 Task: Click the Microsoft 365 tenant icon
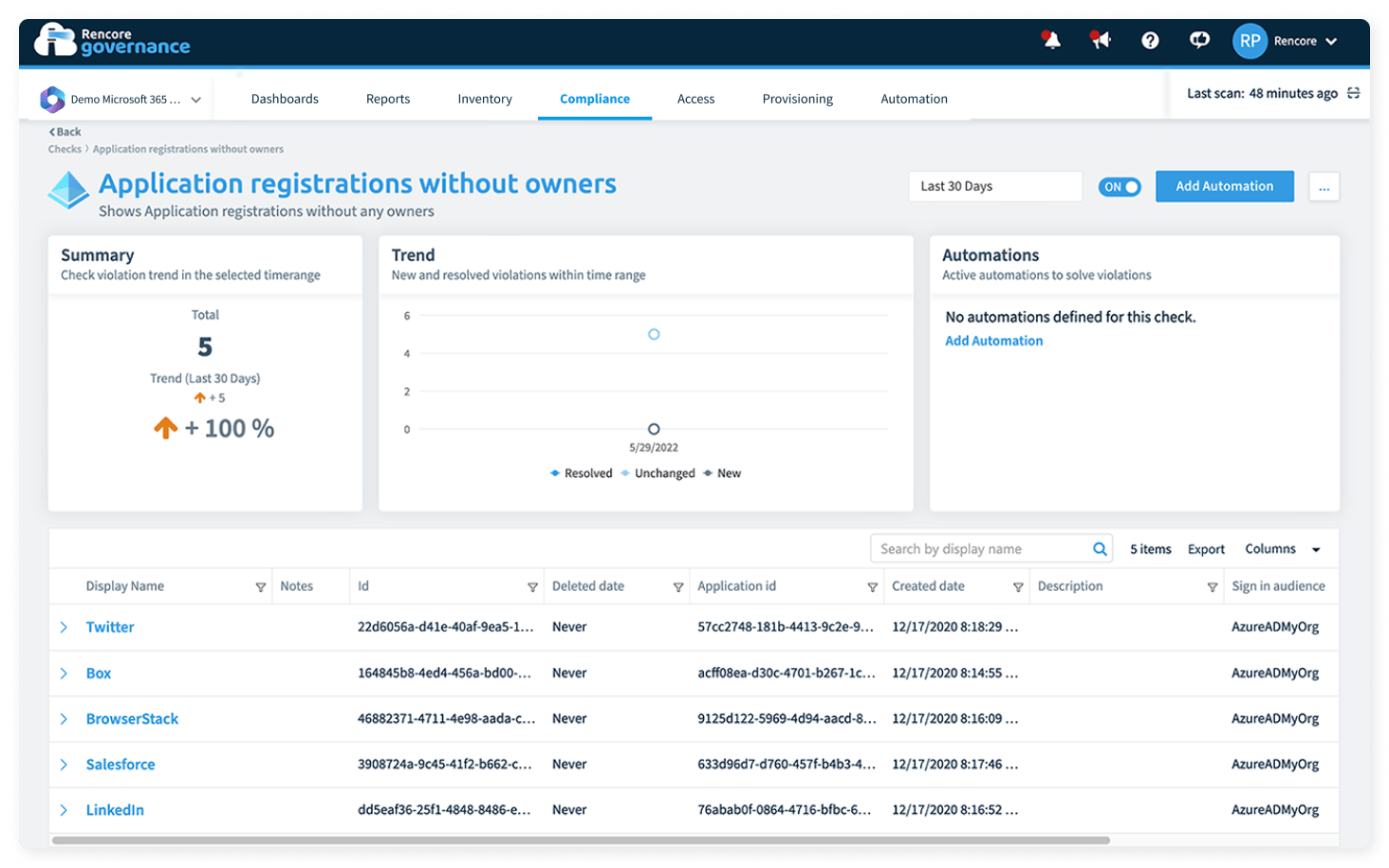pyautogui.click(x=52, y=99)
